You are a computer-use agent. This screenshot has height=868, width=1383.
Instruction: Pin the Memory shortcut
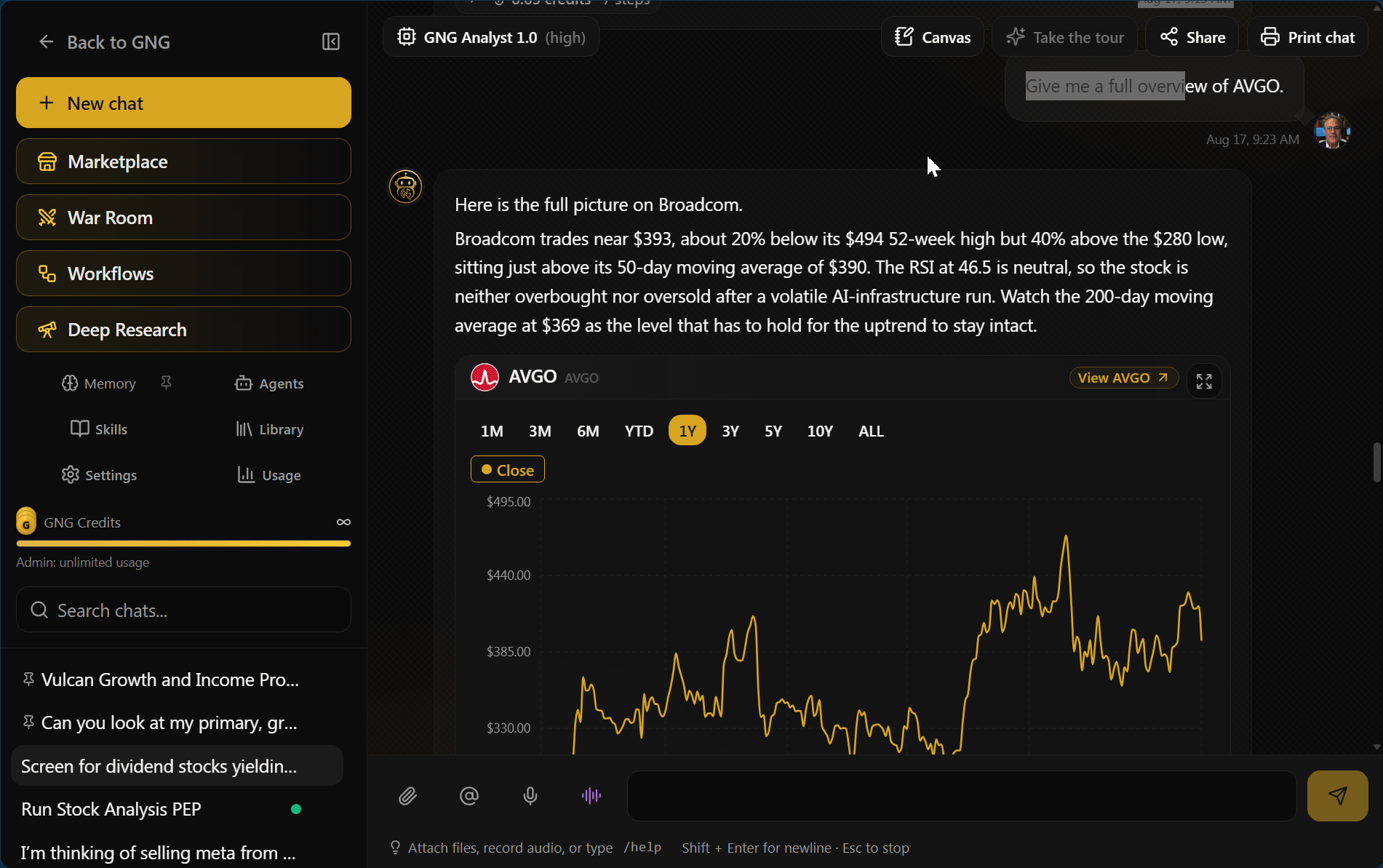[166, 383]
